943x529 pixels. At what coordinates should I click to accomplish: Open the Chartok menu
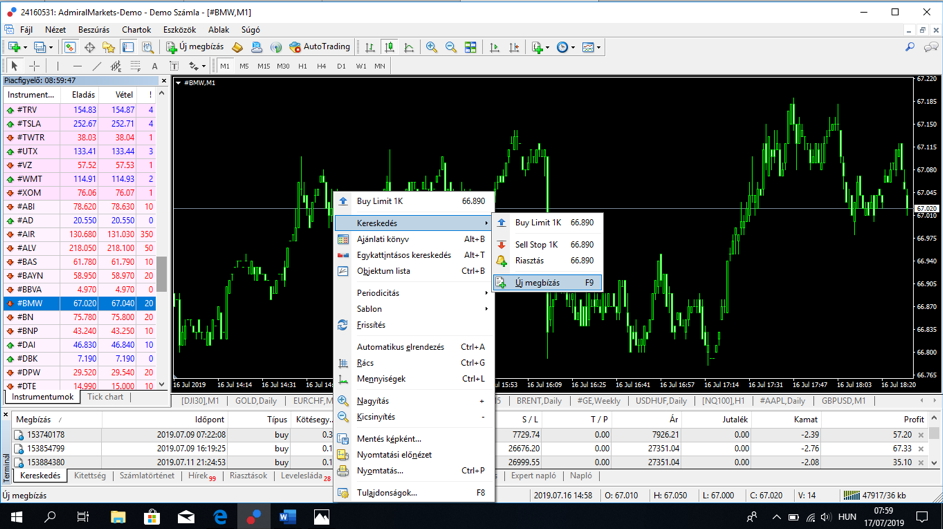coord(137,29)
